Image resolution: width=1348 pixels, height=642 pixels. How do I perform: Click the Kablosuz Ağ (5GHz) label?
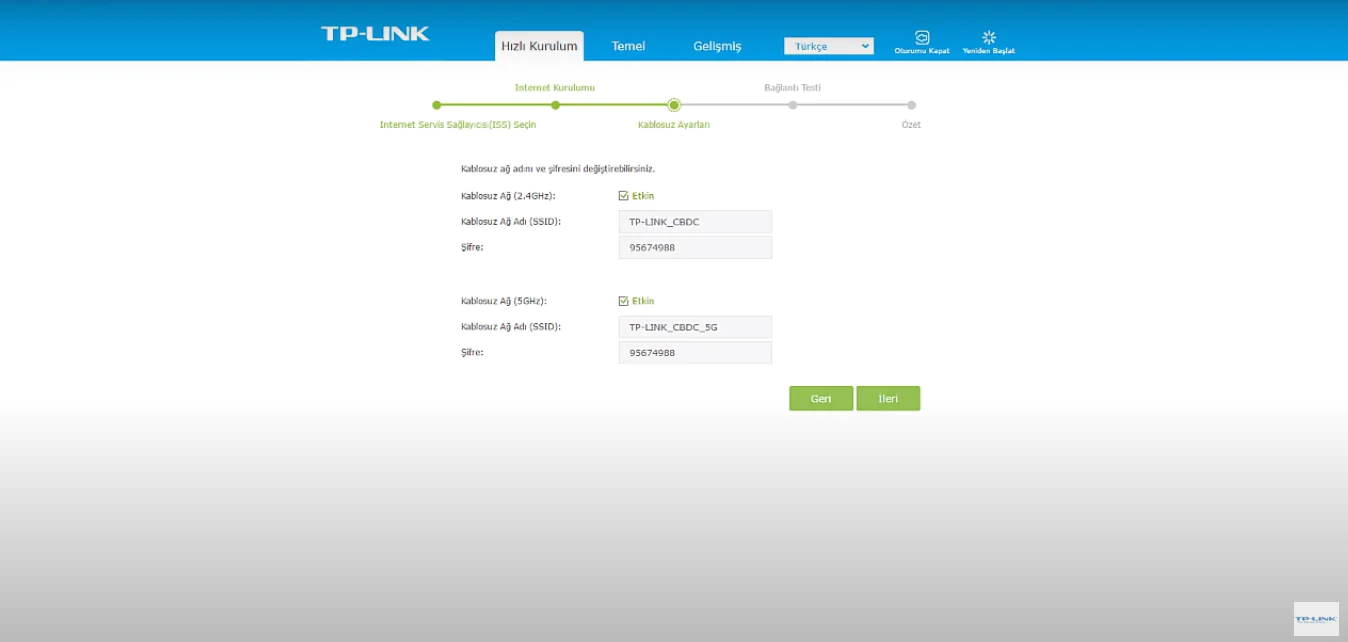click(x=504, y=301)
